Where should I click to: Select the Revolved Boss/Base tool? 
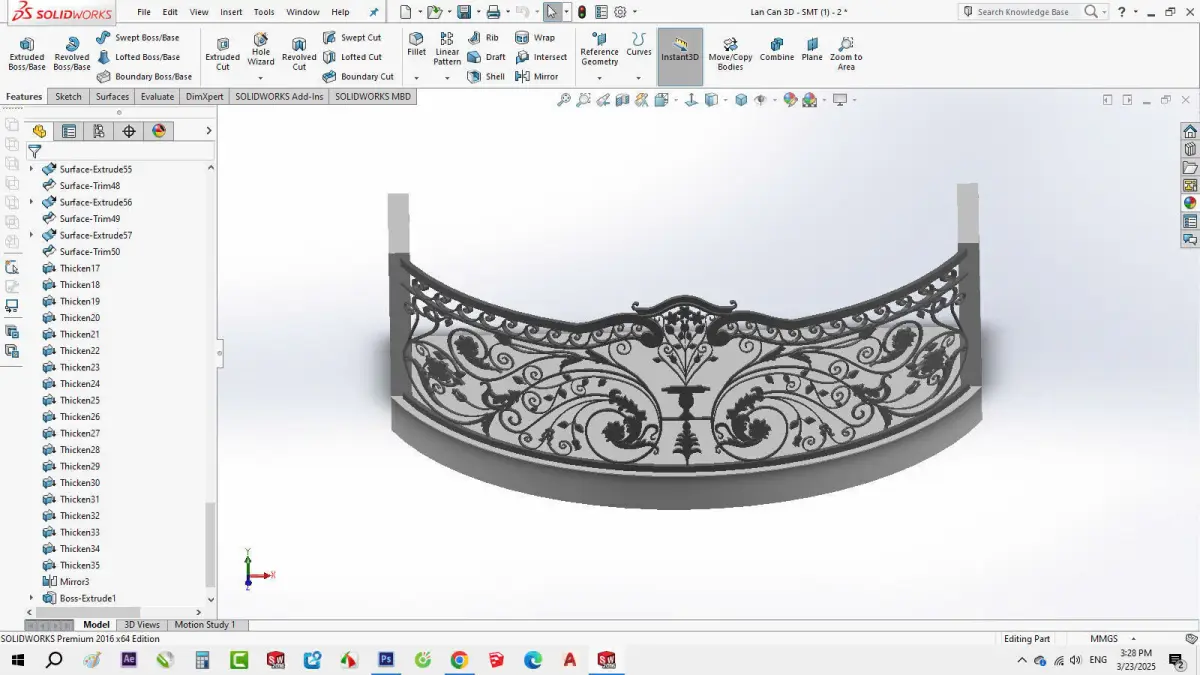point(71,54)
